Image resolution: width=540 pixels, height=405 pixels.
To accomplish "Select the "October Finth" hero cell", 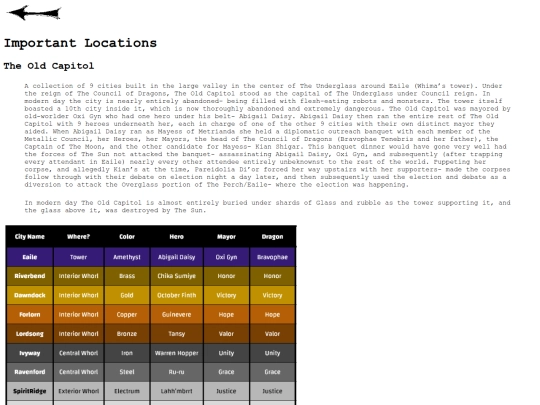I will [x=177, y=295].
